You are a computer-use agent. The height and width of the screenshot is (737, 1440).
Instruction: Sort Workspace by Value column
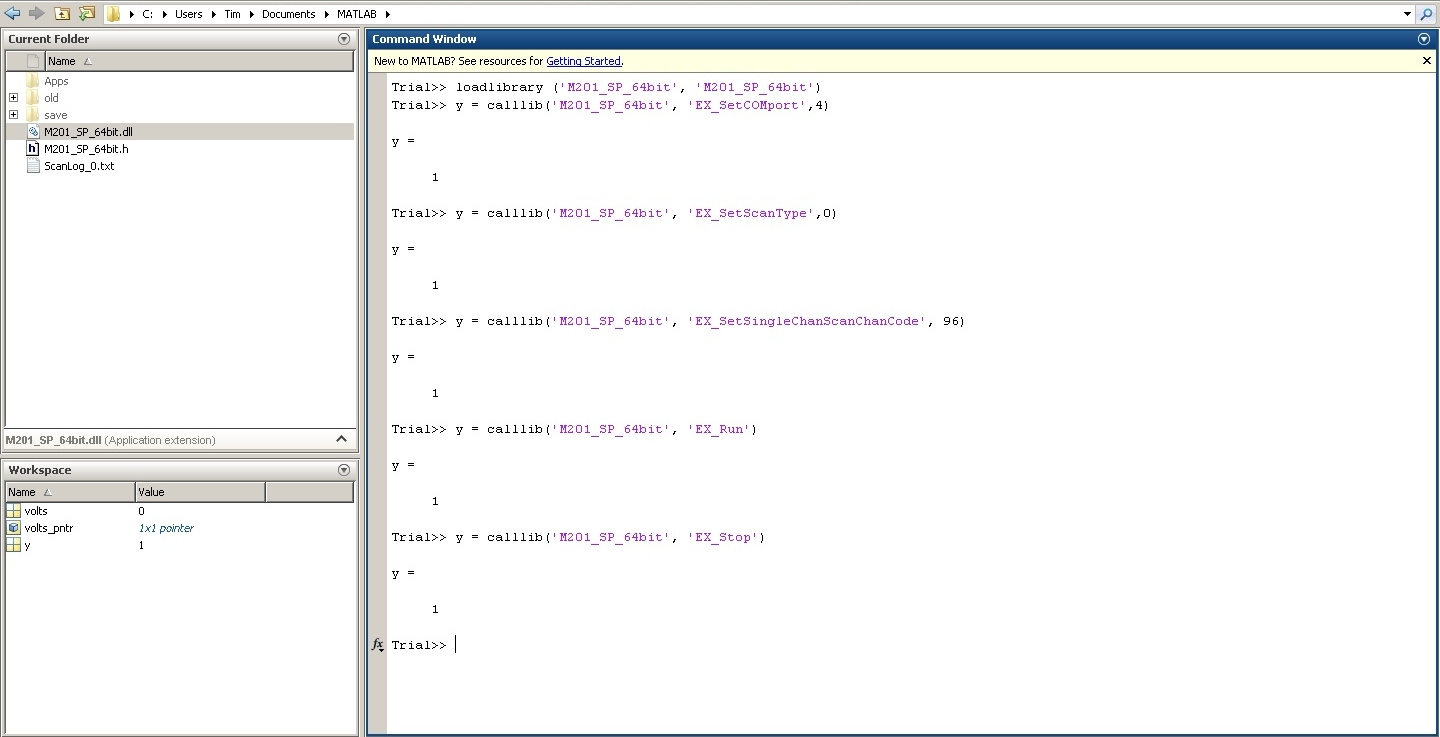click(x=200, y=492)
